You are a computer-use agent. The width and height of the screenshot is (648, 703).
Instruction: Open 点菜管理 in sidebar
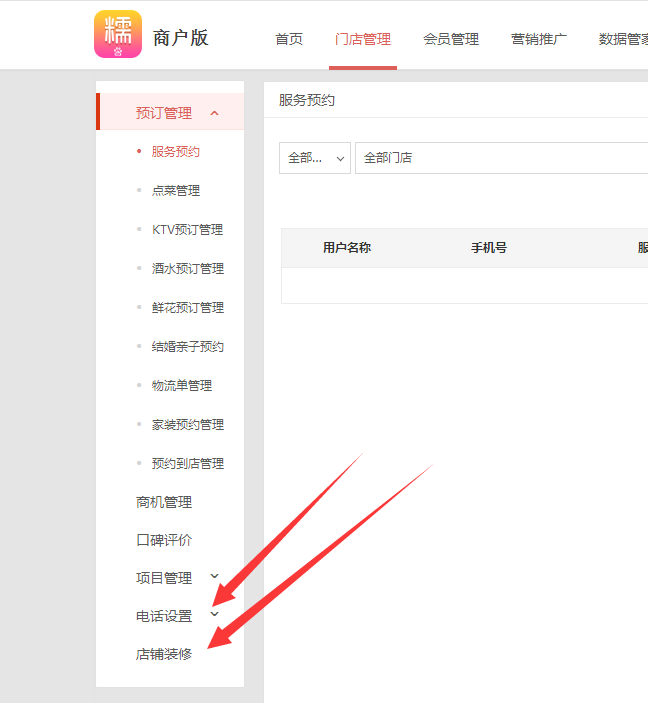[176, 191]
